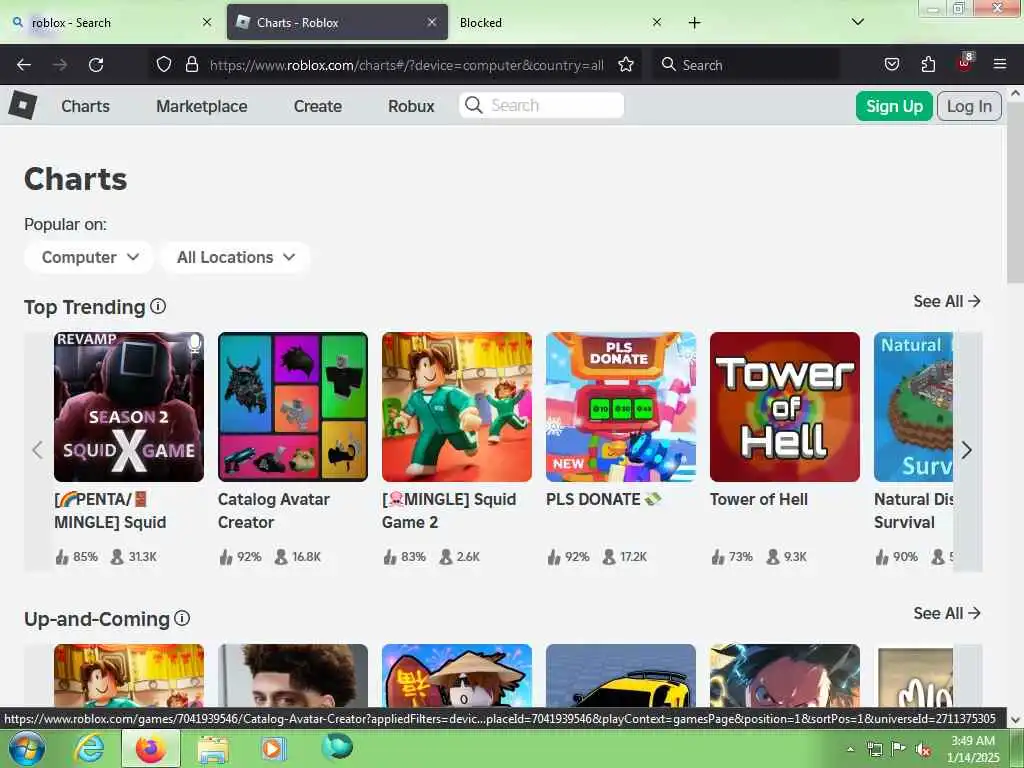Bookmark this page with the star icon
This screenshot has height=768, width=1024.
[x=626, y=65]
